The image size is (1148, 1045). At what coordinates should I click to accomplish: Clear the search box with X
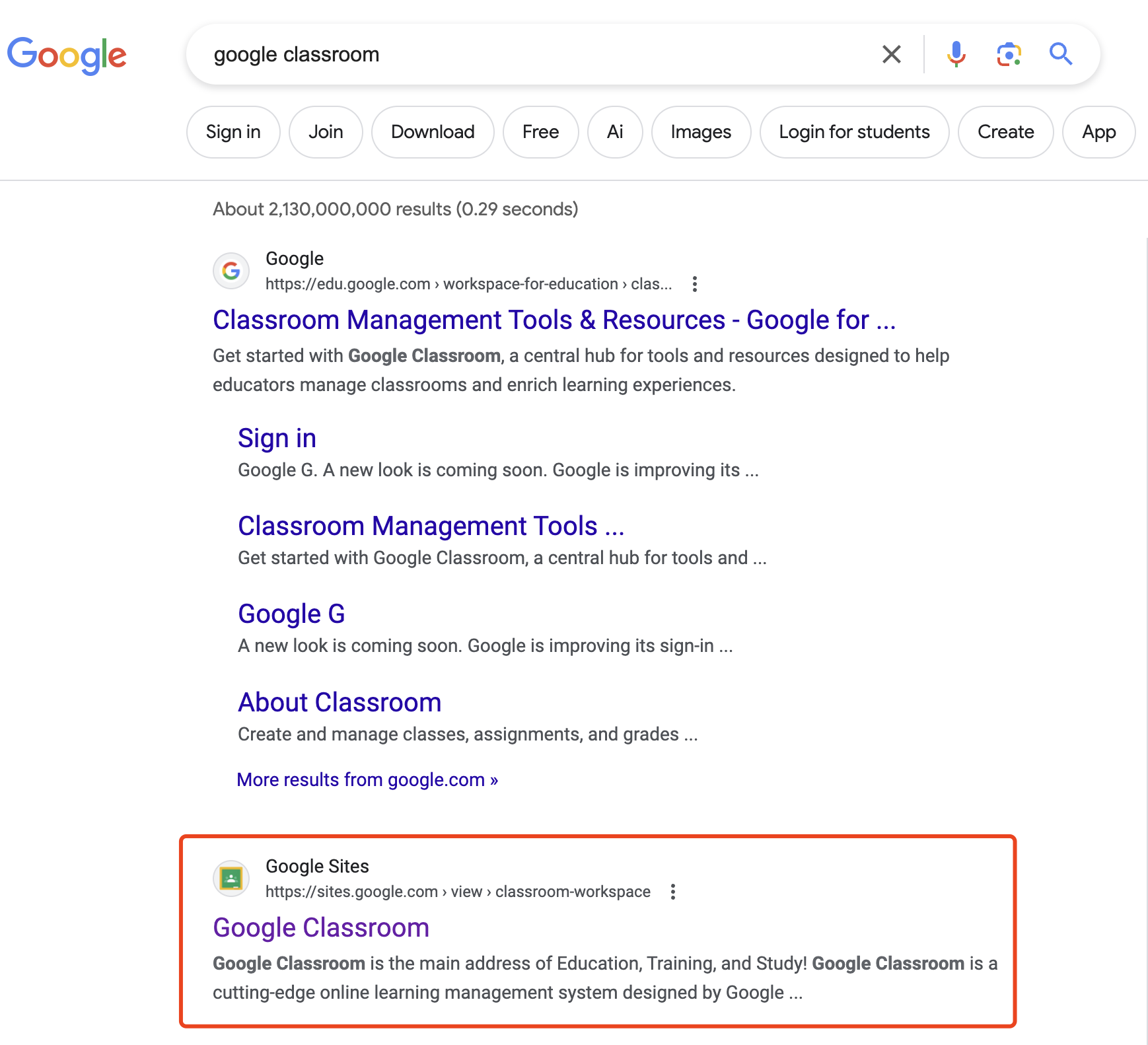click(892, 54)
